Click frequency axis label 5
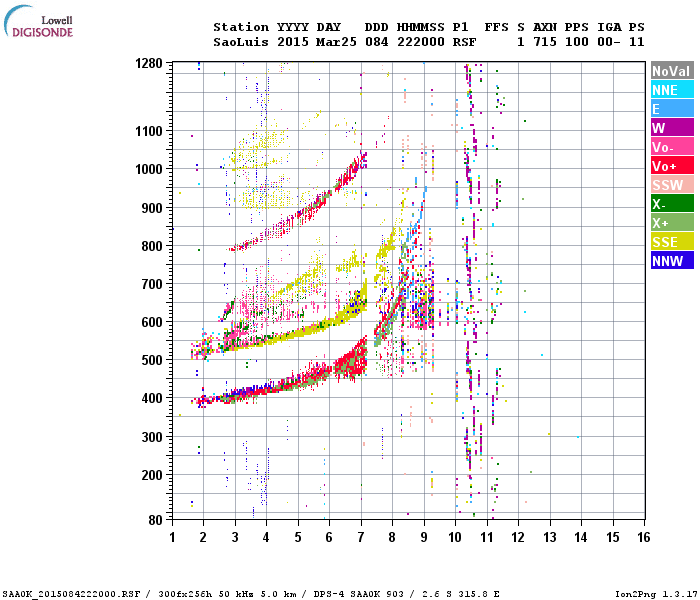 click(x=298, y=537)
